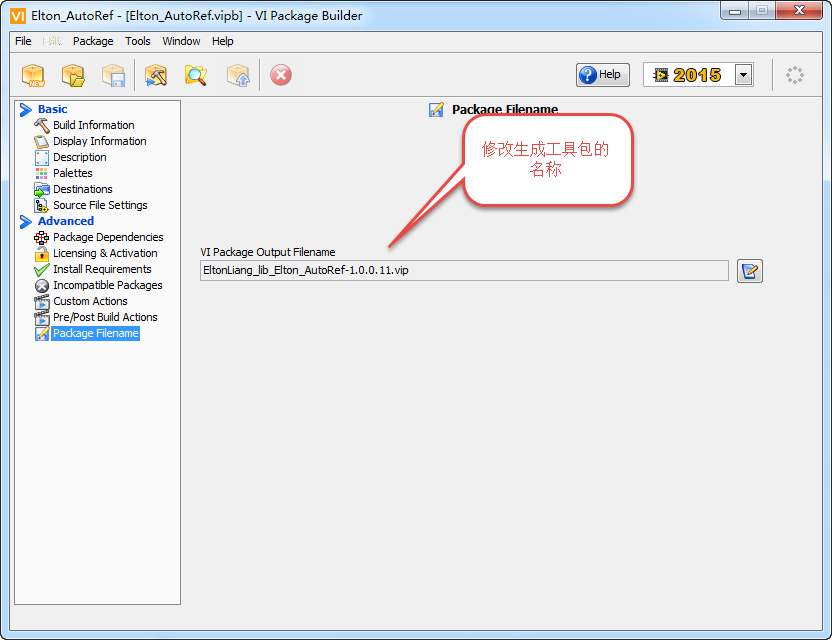Image resolution: width=832 pixels, height=640 pixels.
Task: Open Package Dependencies page
Action: pos(108,237)
